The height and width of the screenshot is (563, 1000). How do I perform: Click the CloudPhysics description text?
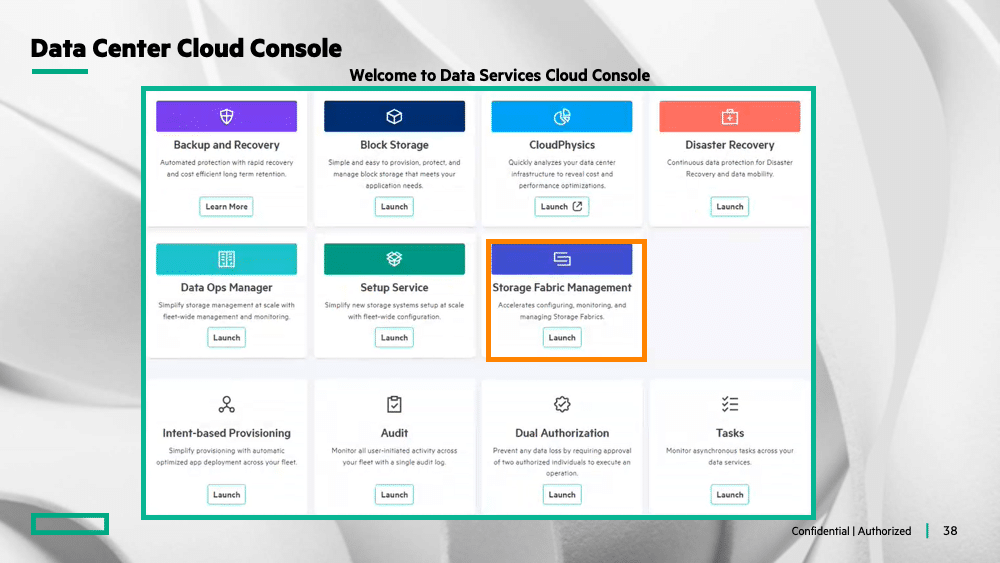tap(562, 174)
